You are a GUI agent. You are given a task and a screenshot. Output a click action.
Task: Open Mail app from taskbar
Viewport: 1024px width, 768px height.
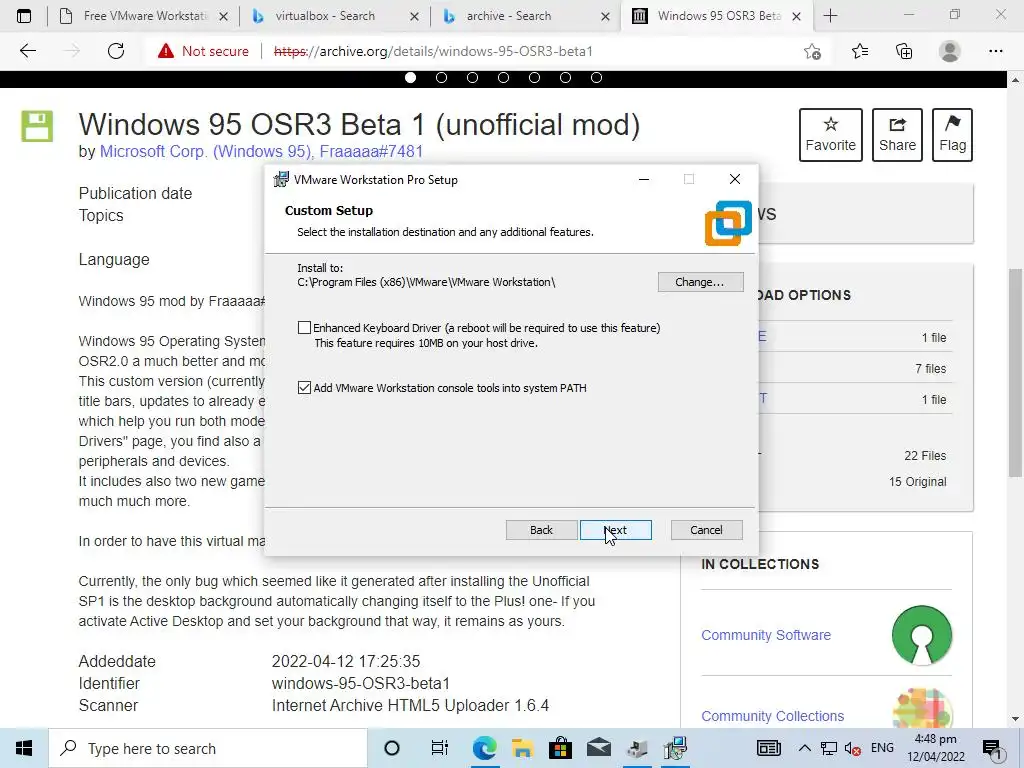(598, 748)
